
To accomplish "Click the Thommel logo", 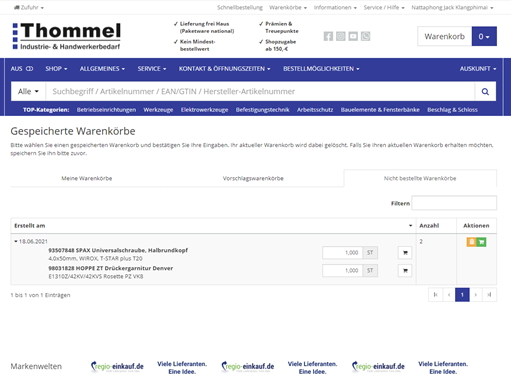I will pyautogui.click(x=67, y=36).
